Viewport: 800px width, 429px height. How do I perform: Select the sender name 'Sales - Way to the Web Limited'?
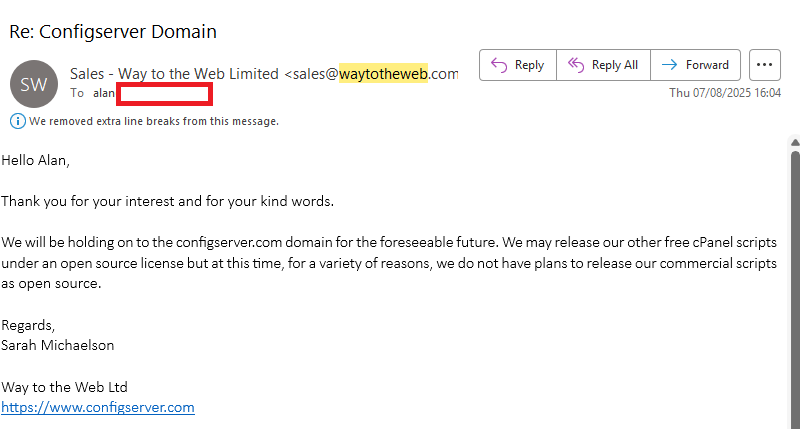click(x=174, y=74)
